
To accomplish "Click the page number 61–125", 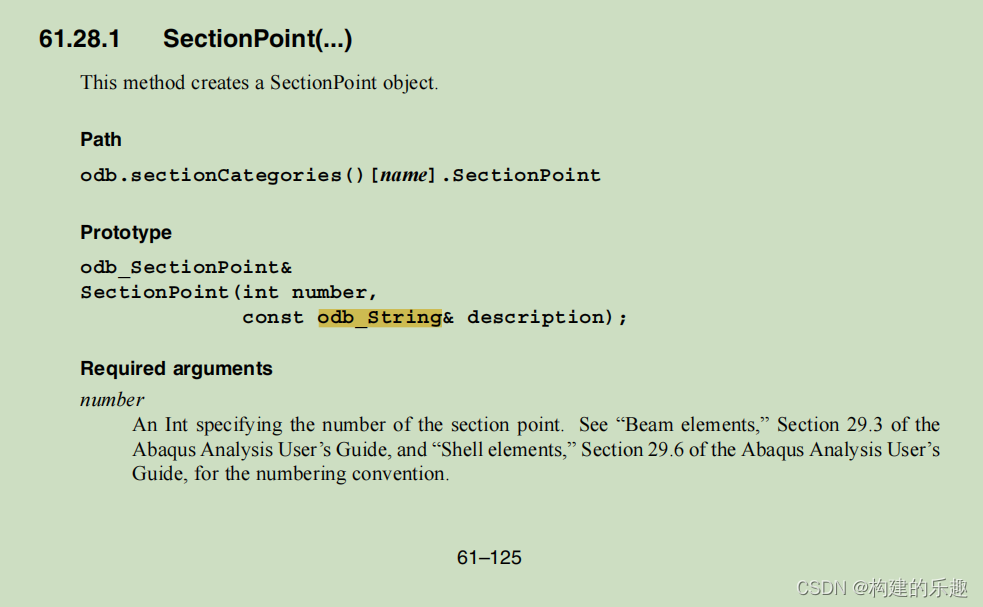I will (x=489, y=557).
